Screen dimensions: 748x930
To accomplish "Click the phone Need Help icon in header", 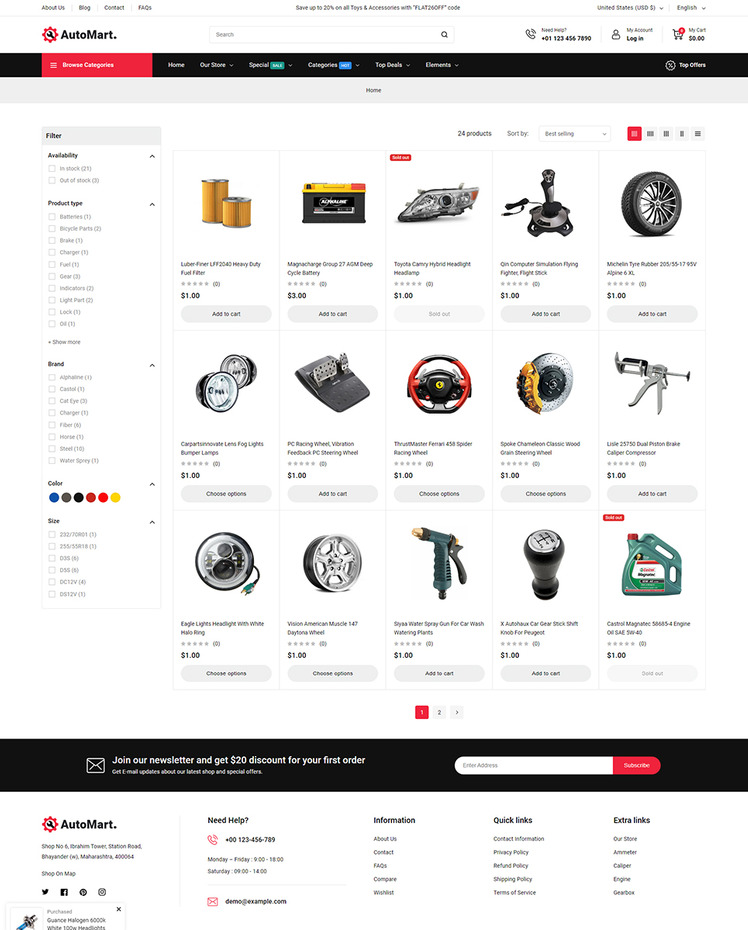I will pos(530,34).
